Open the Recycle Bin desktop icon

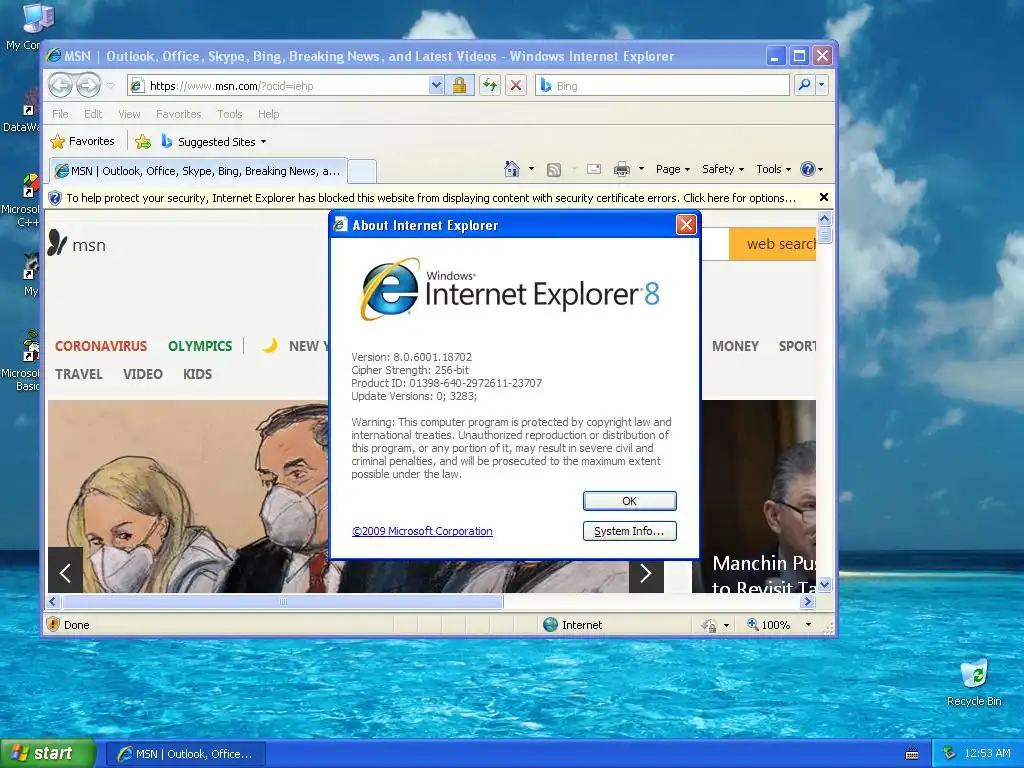tap(974, 684)
